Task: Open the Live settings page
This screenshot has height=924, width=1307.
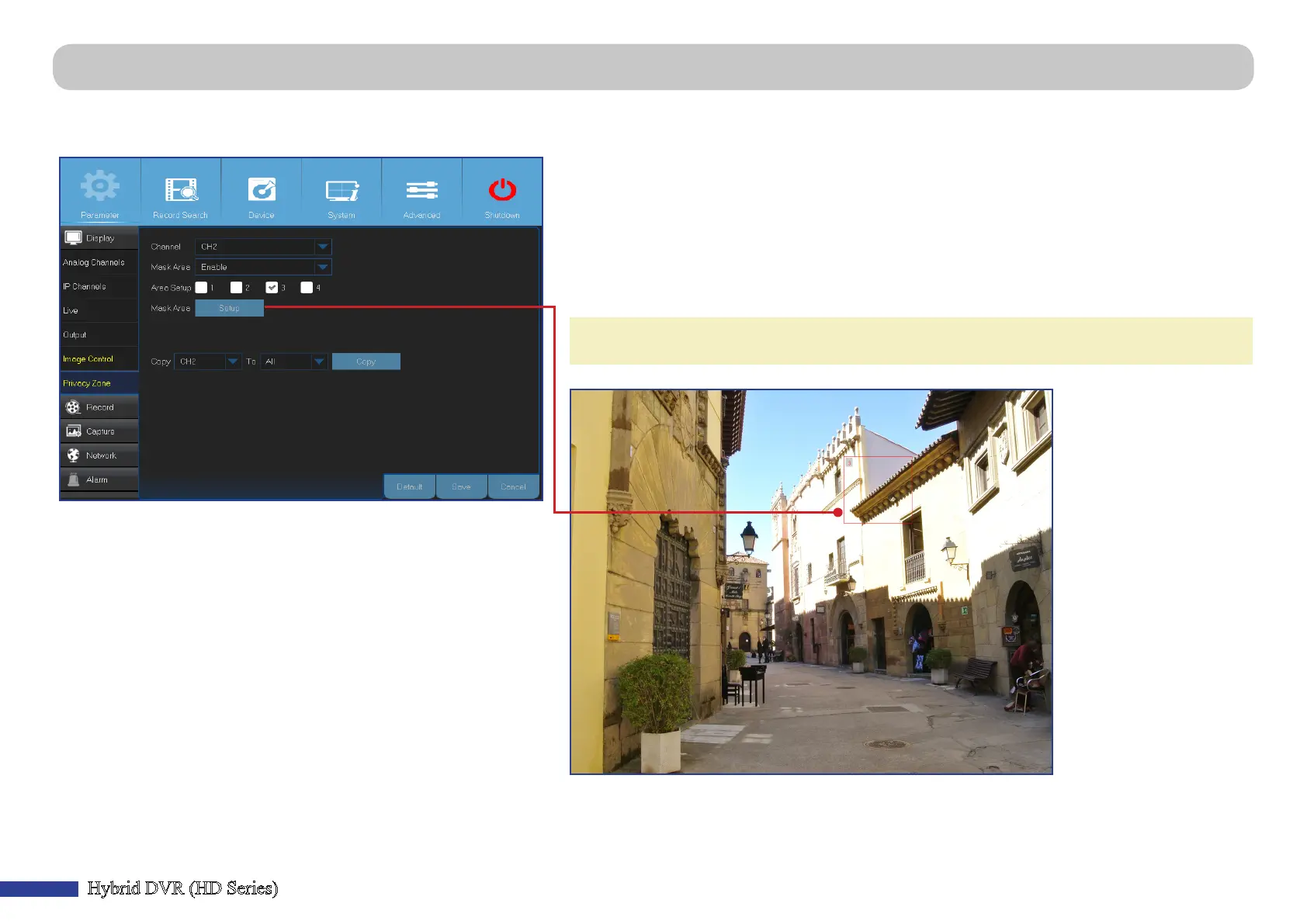Action: coord(99,310)
